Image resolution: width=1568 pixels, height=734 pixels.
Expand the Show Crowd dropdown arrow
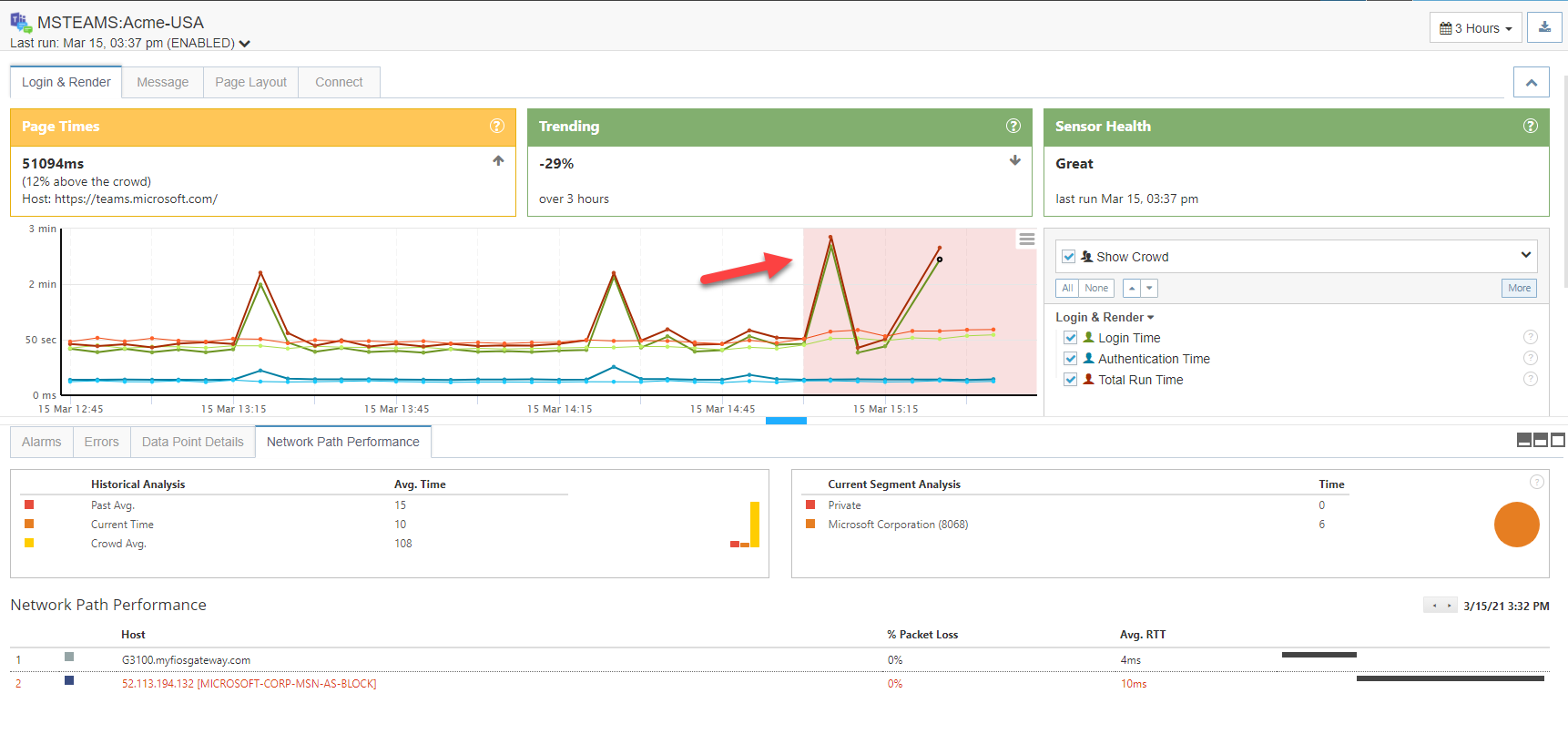point(1526,255)
